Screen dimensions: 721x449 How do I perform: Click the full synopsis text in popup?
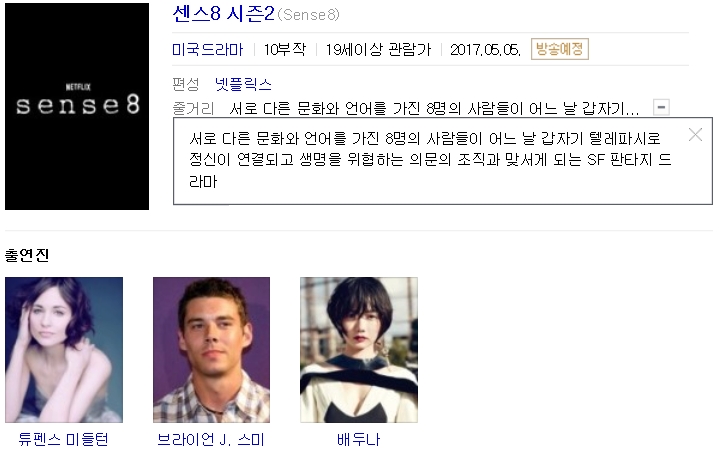pyautogui.click(x=430, y=160)
